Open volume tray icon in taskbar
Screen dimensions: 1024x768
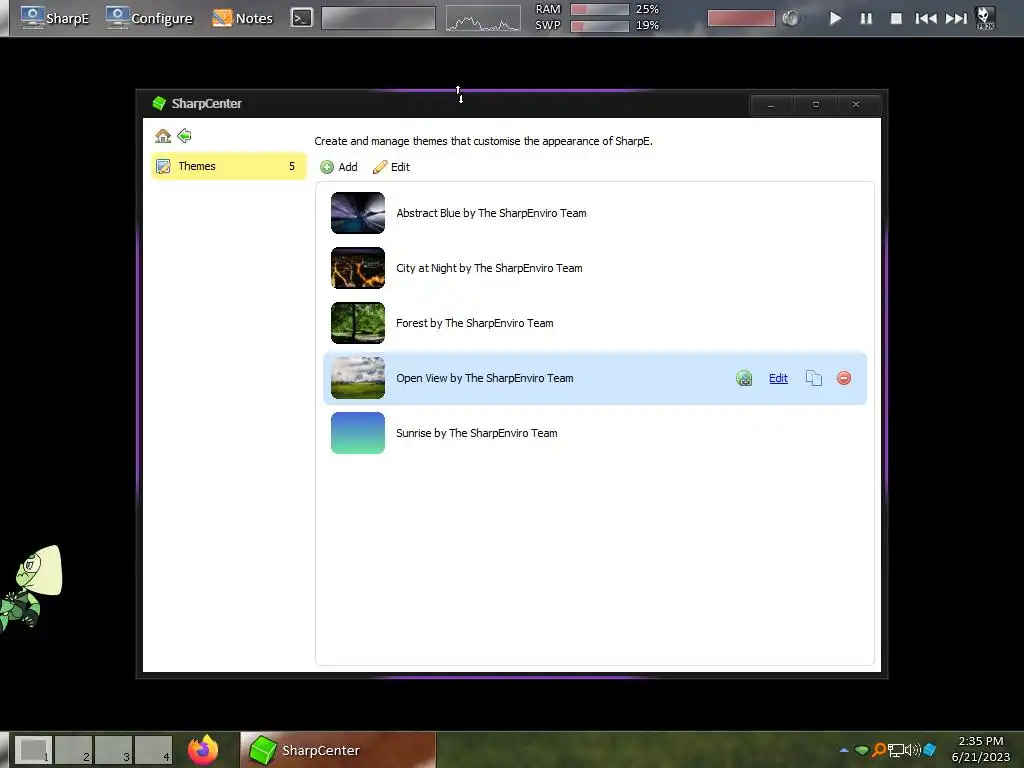(912, 750)
